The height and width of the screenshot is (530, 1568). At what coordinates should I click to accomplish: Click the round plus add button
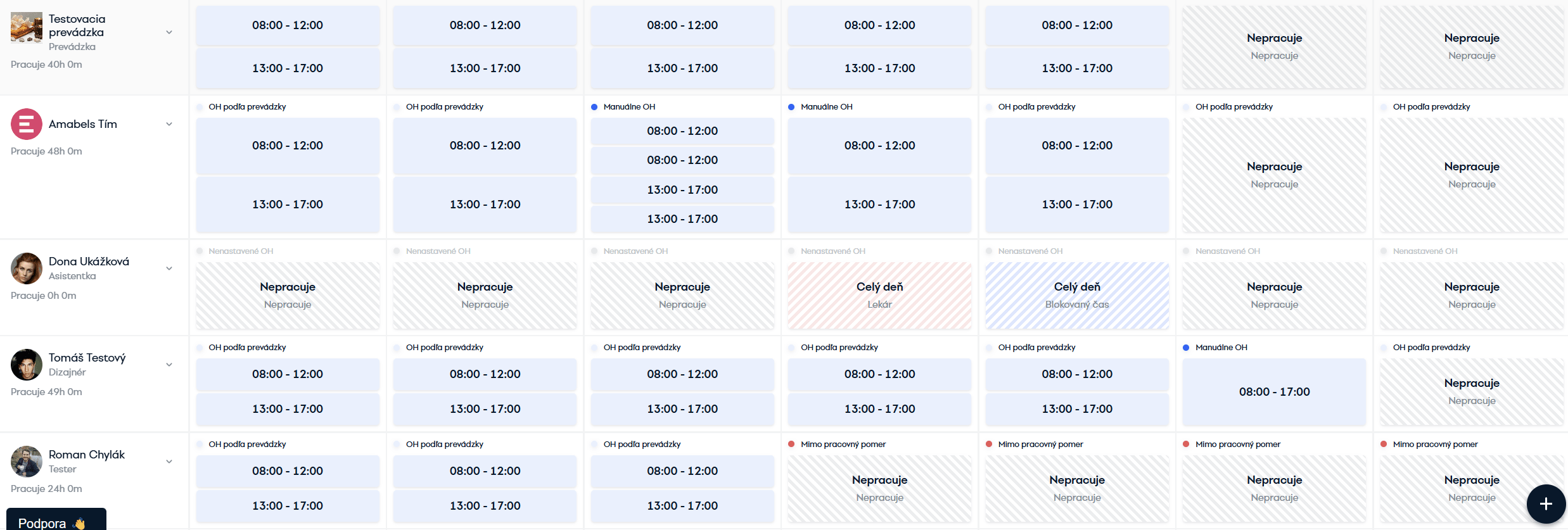click(x=1546, y=503)
